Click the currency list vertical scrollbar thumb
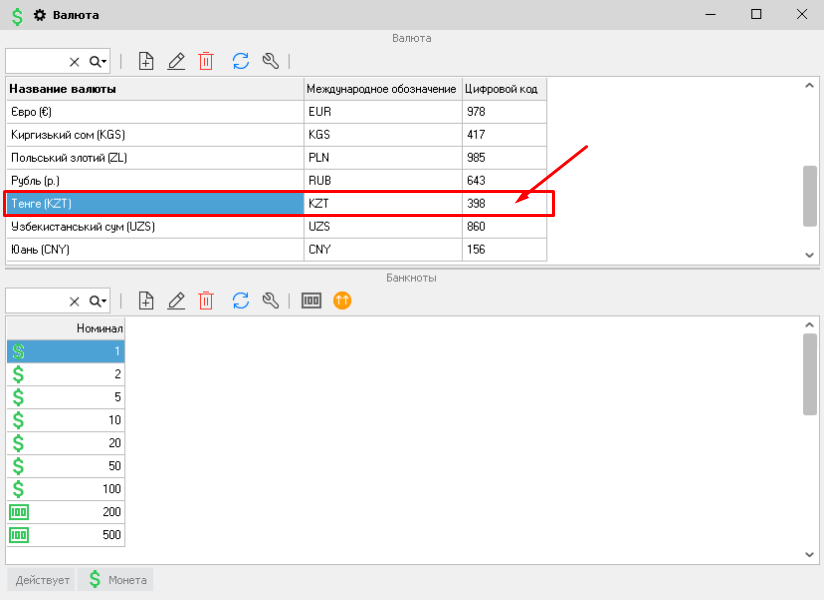 click(x=810, y=196)
